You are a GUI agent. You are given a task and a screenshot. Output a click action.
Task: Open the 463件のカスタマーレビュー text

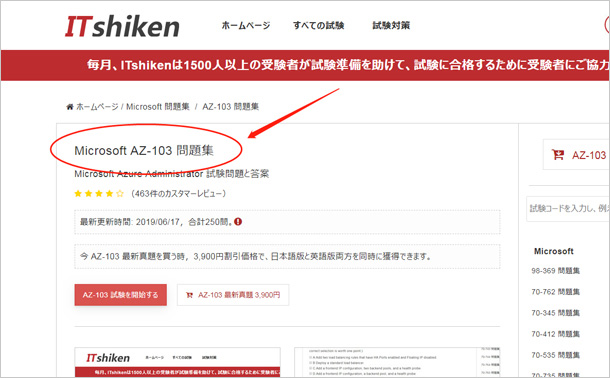(178, 193)
